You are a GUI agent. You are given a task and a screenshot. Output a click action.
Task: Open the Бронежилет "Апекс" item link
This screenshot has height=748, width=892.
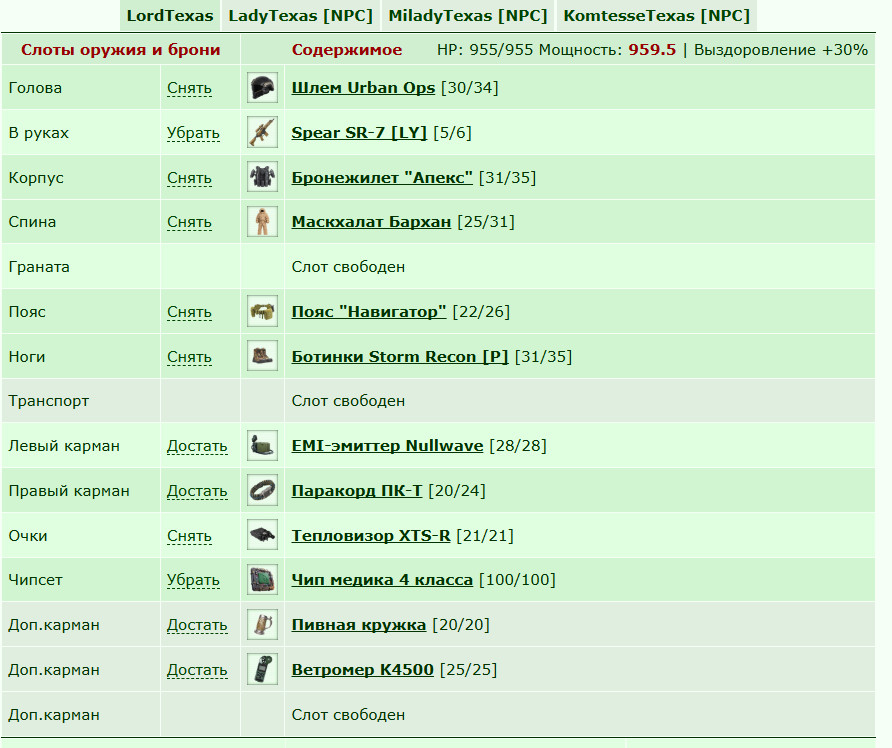click(382, 178)
